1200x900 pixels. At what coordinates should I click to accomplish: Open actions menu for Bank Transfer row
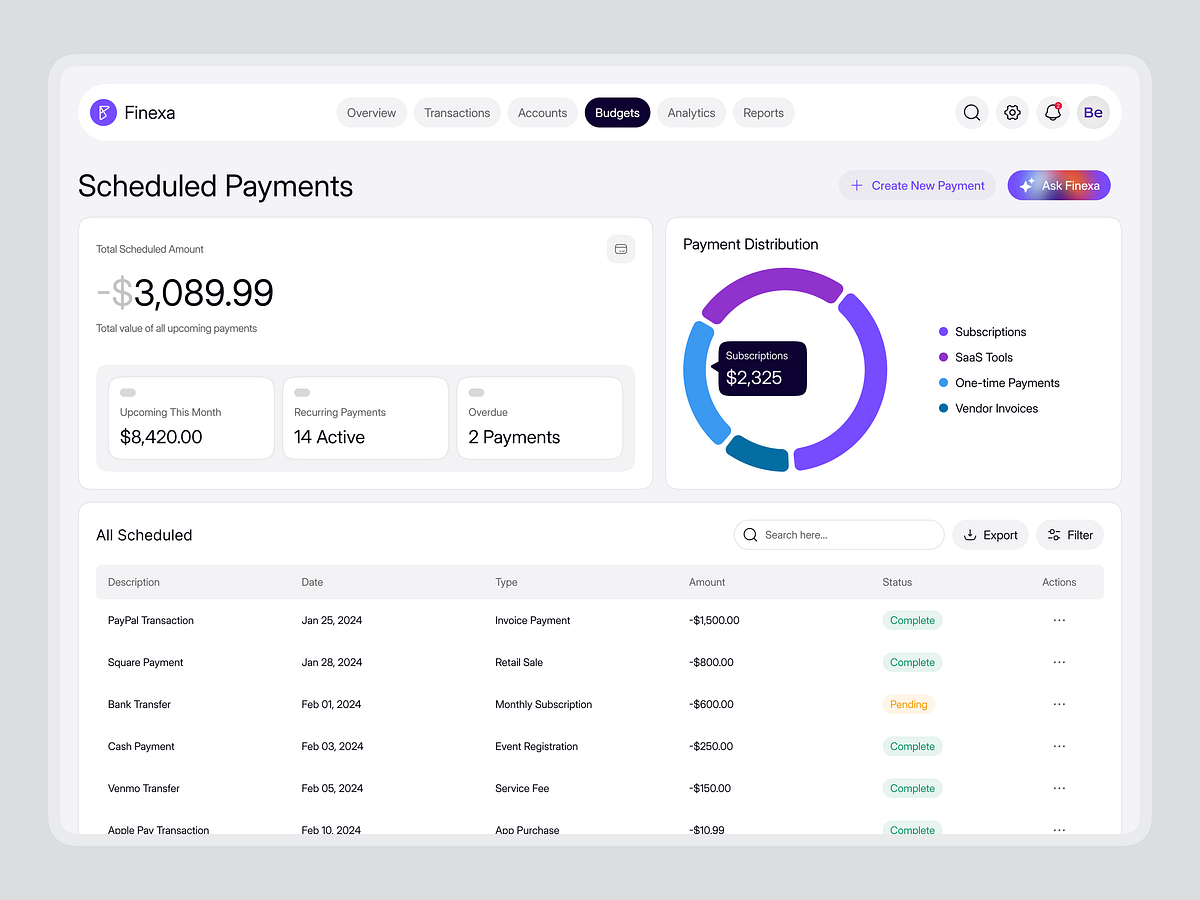(x=1059, y=704)
